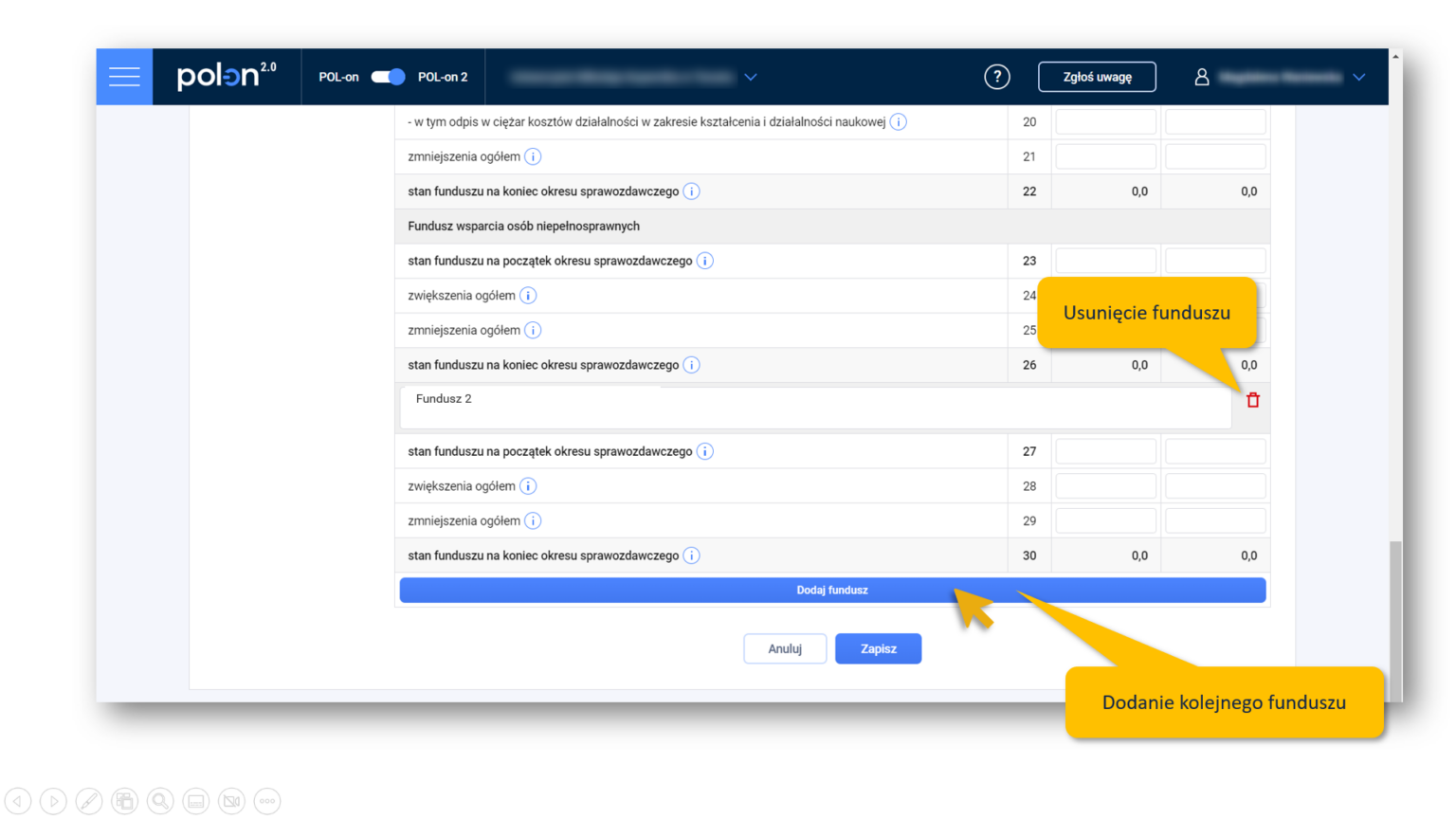The image size is (1456, 819).
Task: Show info for stan funduszu na początek row 27
Action: 704,451
